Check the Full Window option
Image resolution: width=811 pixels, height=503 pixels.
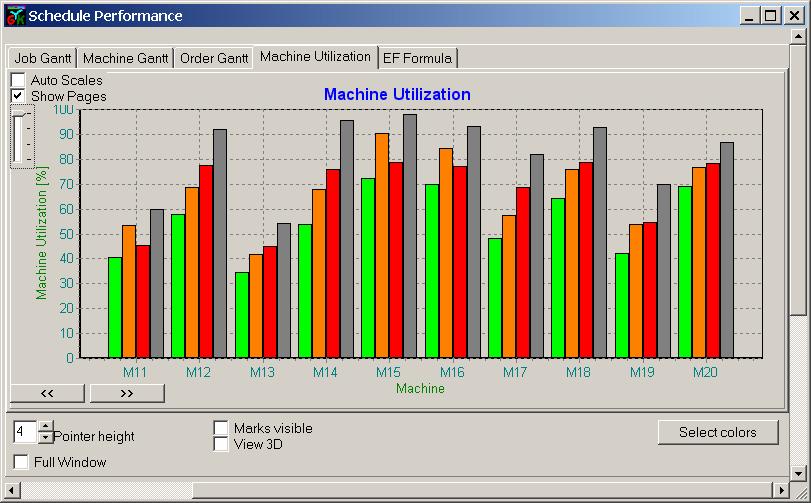pos(21,462)
